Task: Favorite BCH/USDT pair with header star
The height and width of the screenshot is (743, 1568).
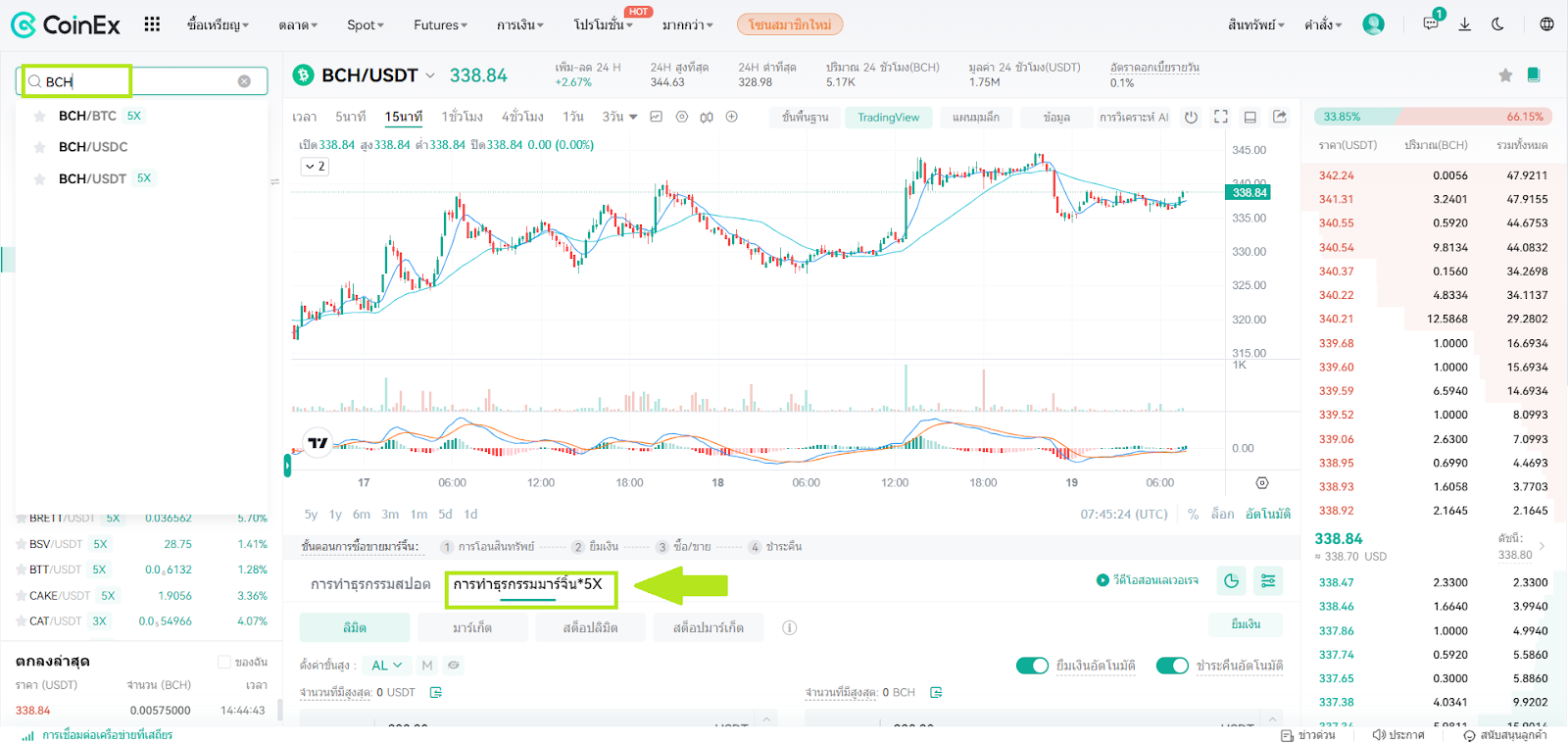Action: coord(1505,75)
